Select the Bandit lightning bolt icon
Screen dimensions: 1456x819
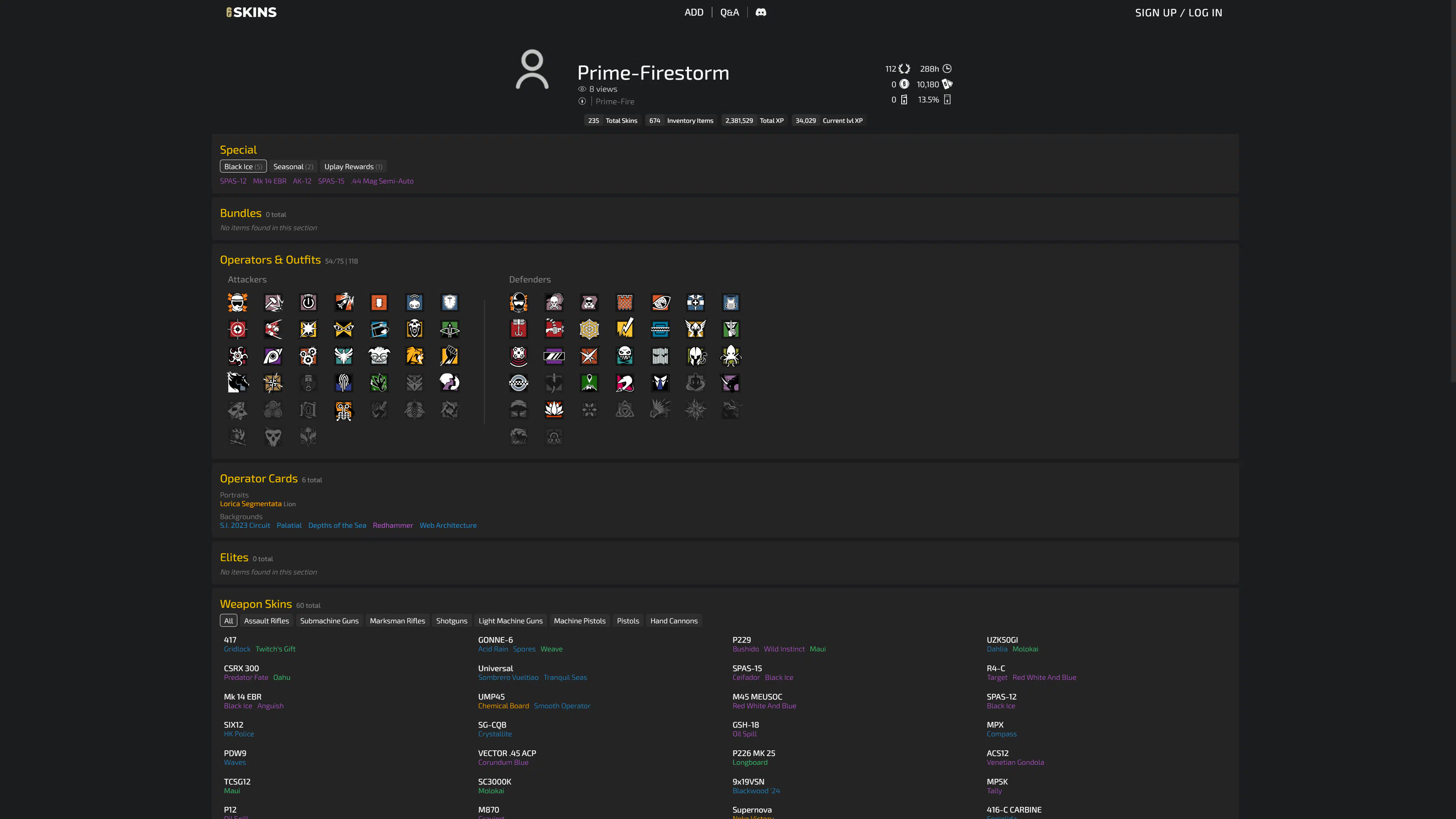pos(624,329)
